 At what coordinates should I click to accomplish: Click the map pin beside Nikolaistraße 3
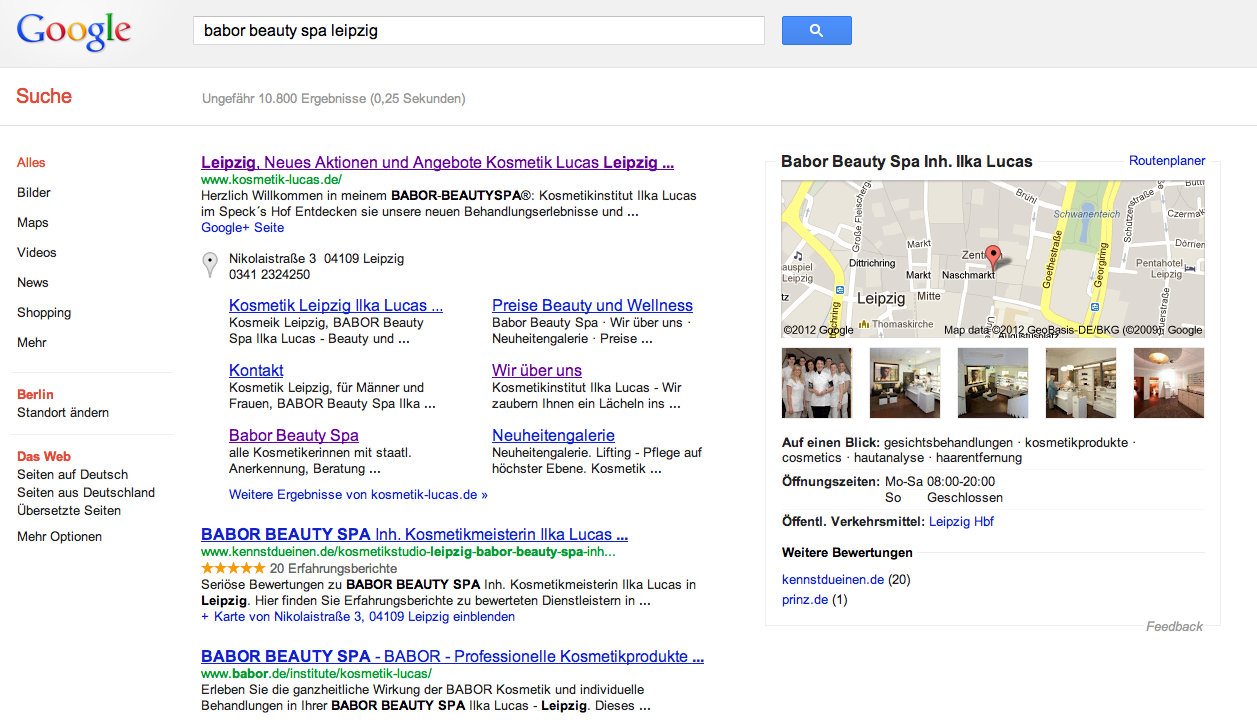coord(210,265)
